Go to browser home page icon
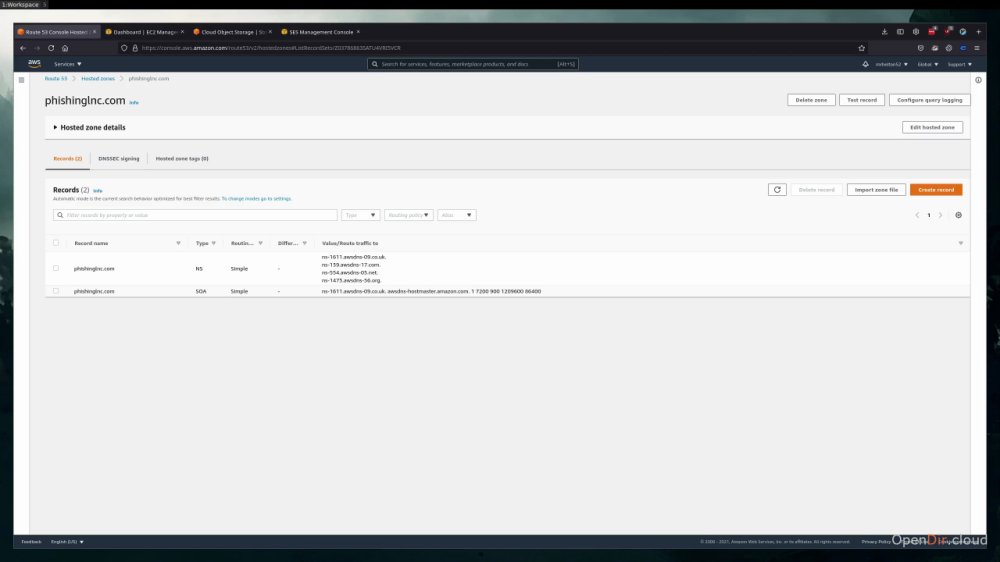 [x=65, y=48]
